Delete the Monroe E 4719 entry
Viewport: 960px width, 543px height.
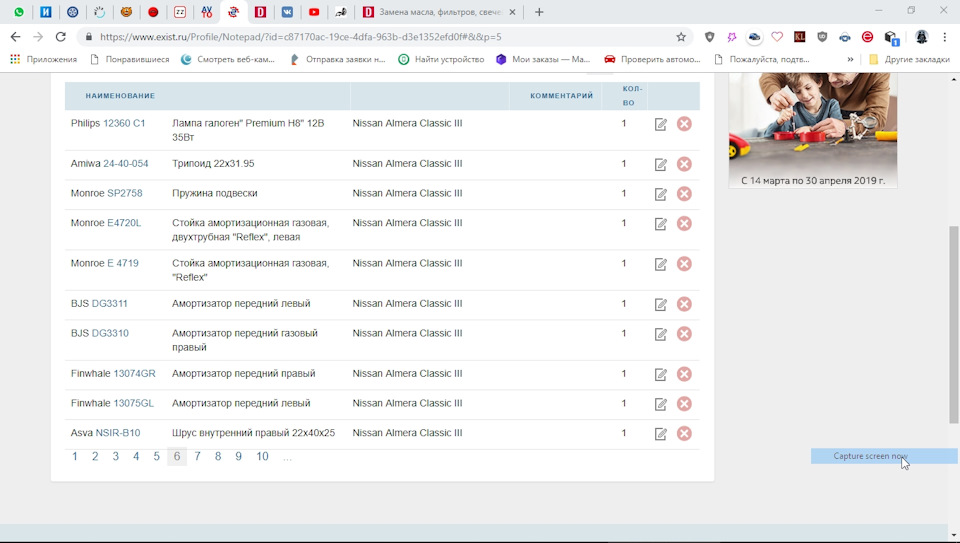(684, 264)
